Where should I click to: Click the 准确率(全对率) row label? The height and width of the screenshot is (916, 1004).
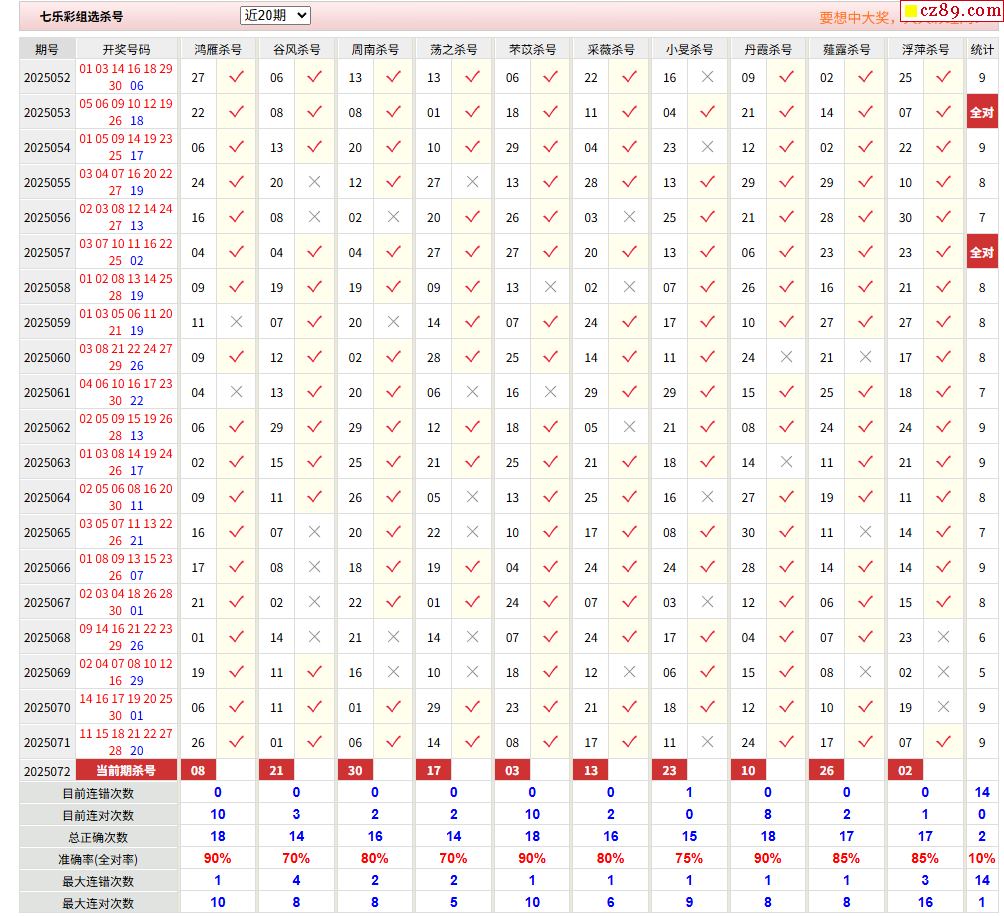(98, 860)
